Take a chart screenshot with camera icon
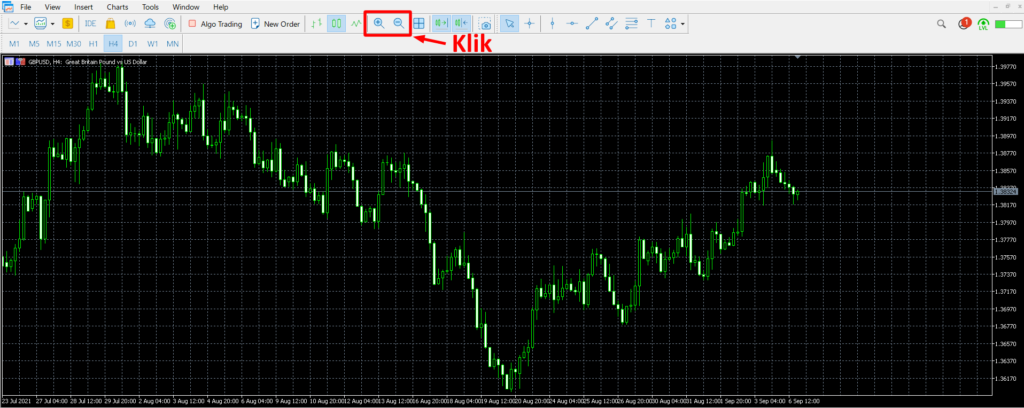 (485, 23)
